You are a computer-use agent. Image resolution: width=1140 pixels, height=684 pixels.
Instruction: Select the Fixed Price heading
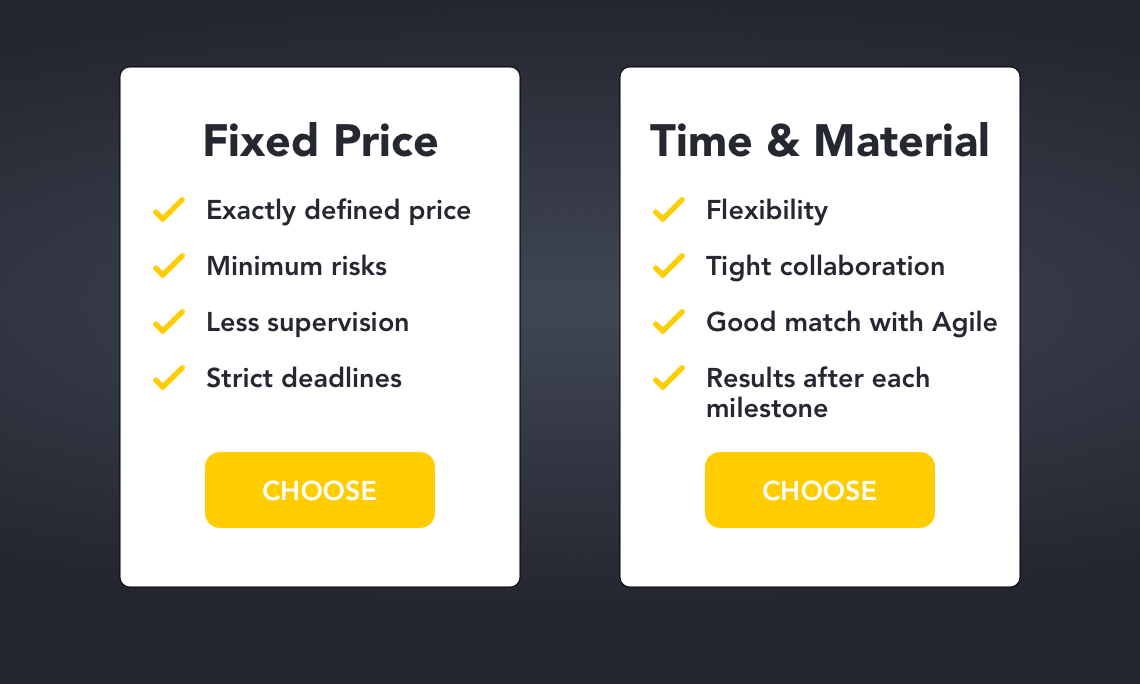point(321,141)
